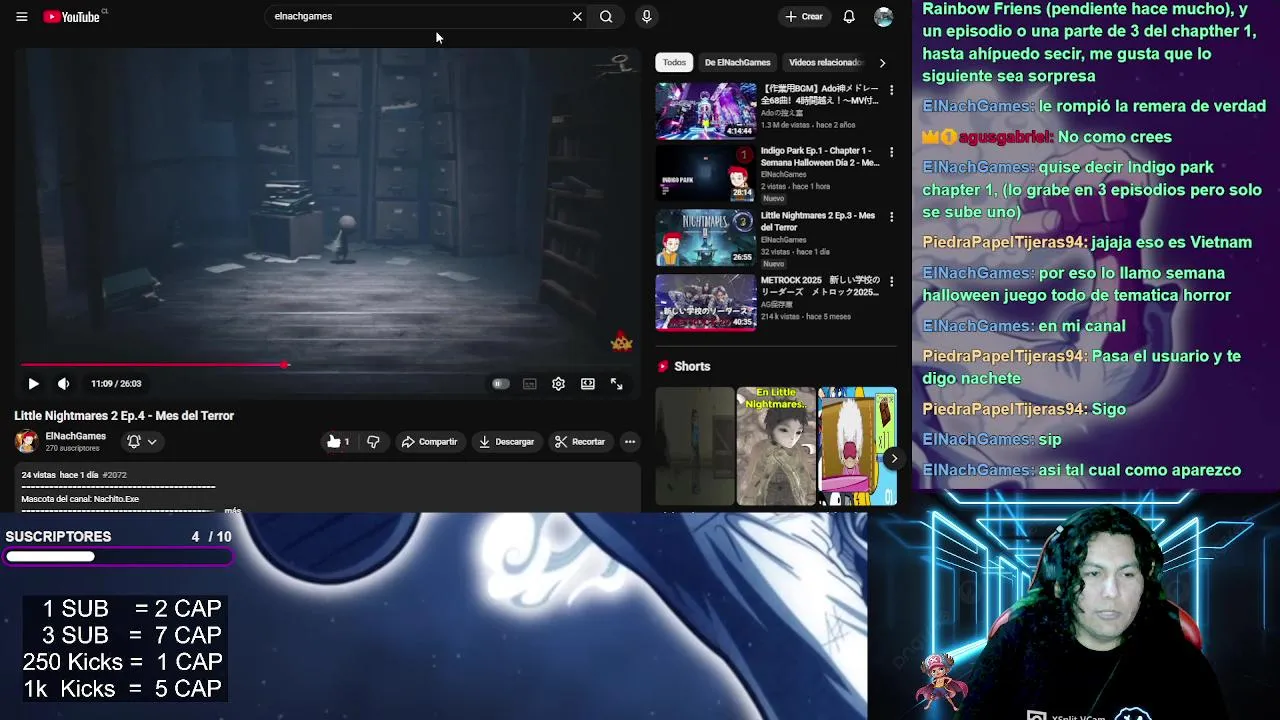Open more actions three-dot menu
Viewport: 1280px width, 720px height.
point(630,442)
